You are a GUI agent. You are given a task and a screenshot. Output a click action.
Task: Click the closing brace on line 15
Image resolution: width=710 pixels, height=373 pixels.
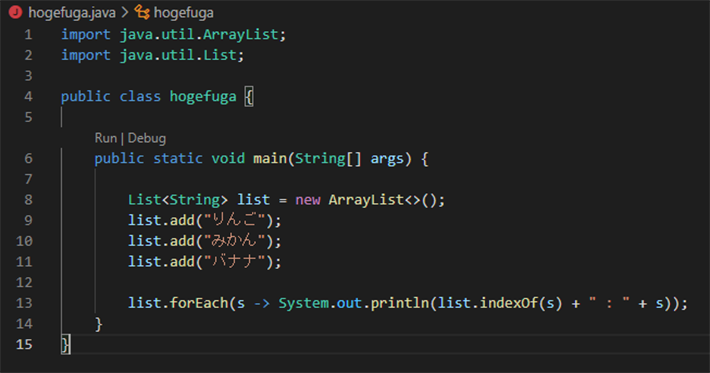[66, 344]
